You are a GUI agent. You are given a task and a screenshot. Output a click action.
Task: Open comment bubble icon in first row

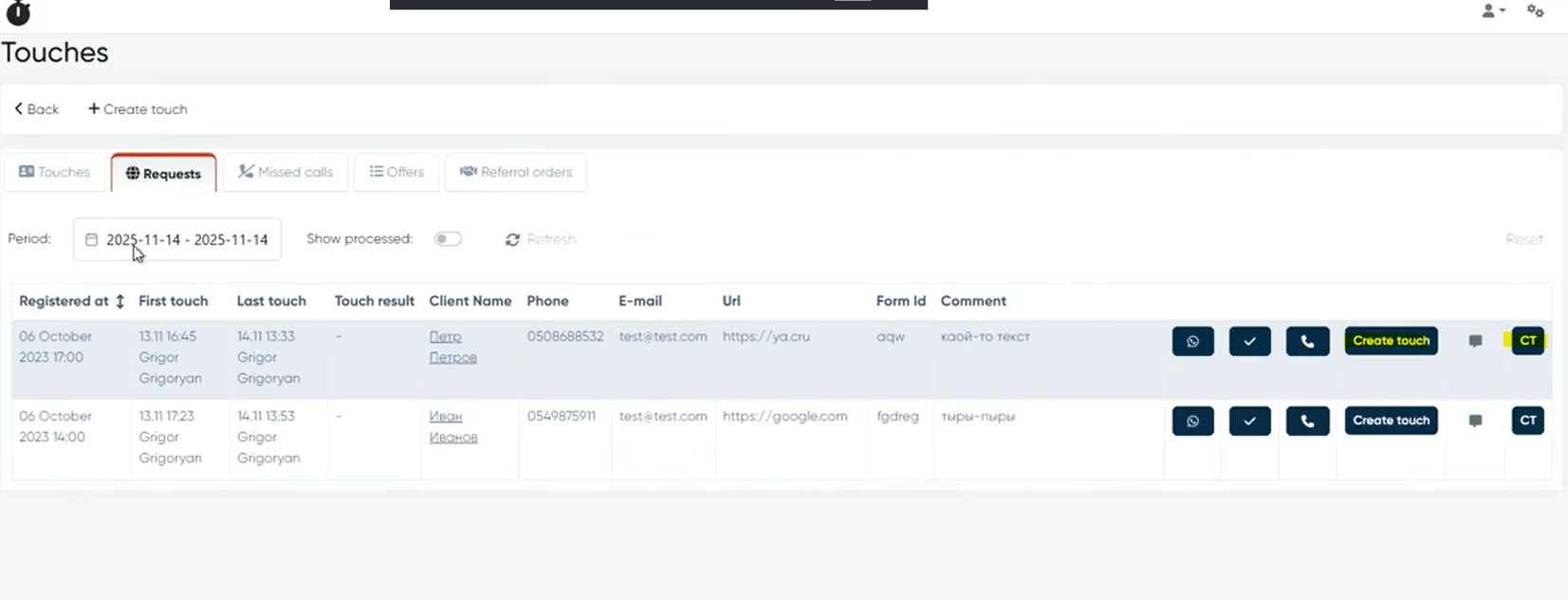coord(1475,341)
